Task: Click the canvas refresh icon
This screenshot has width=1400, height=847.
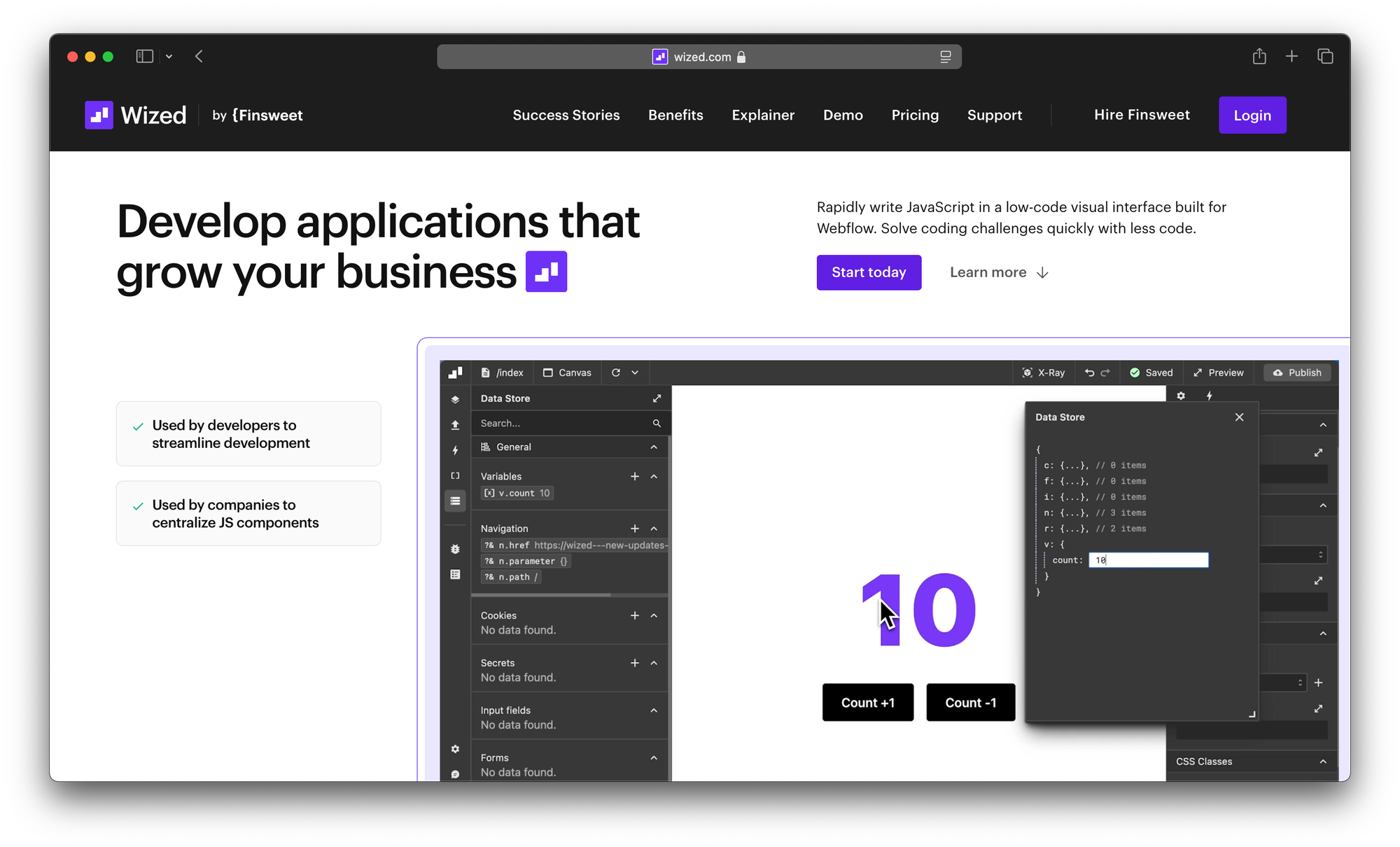Action: (616, 372)
